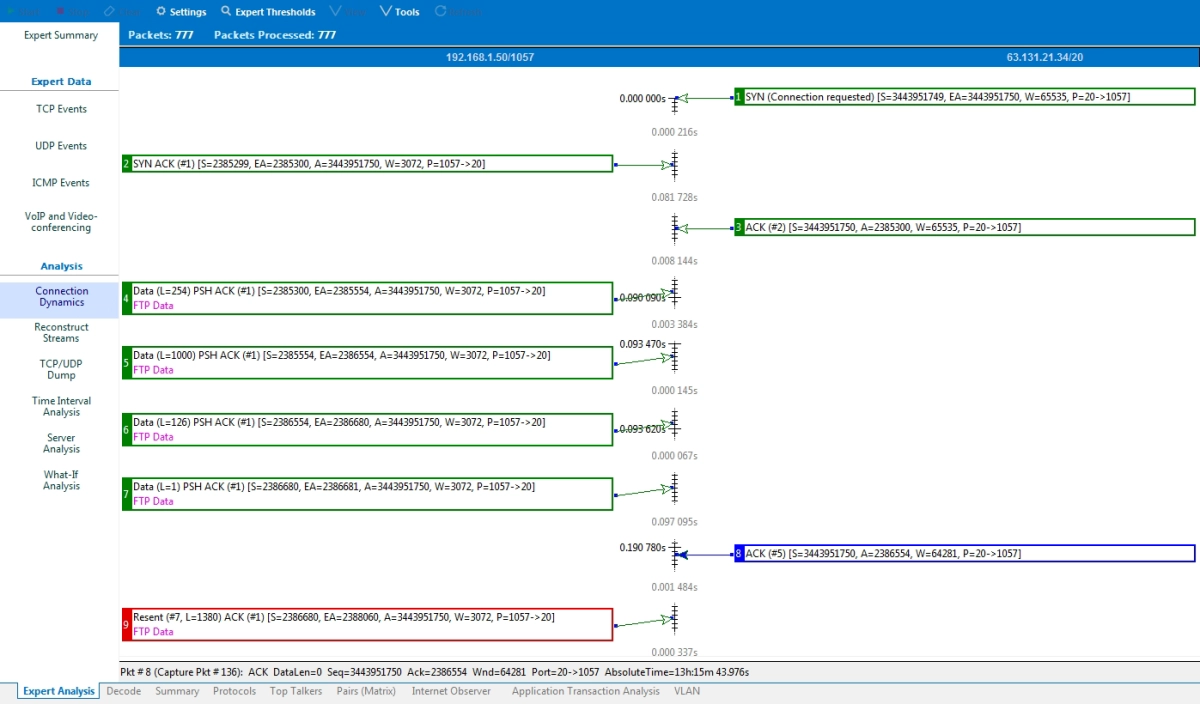Switch to the Protocols tab
The width and height of the screenshot is (1200, 704).
[x=235, y=691]
